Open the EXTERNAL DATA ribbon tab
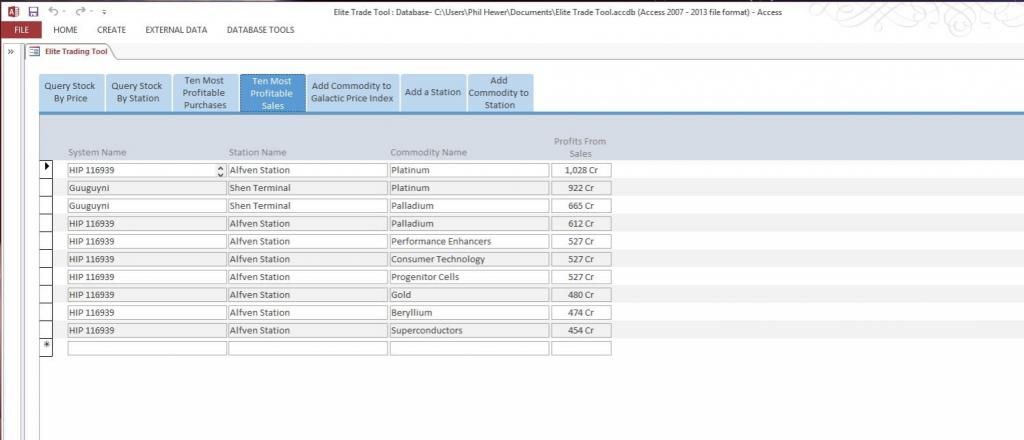 point(176,29)
